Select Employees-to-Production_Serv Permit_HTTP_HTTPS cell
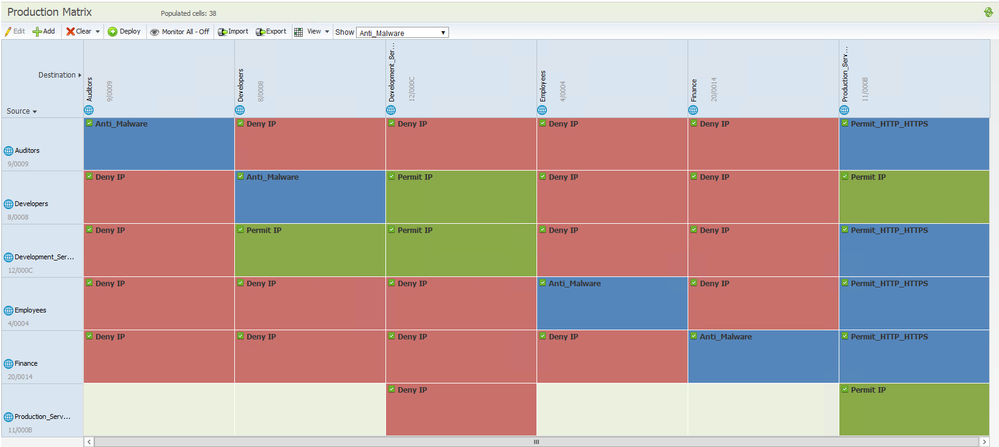The width and height of the screenshot is (999, 447). (915, 303)
